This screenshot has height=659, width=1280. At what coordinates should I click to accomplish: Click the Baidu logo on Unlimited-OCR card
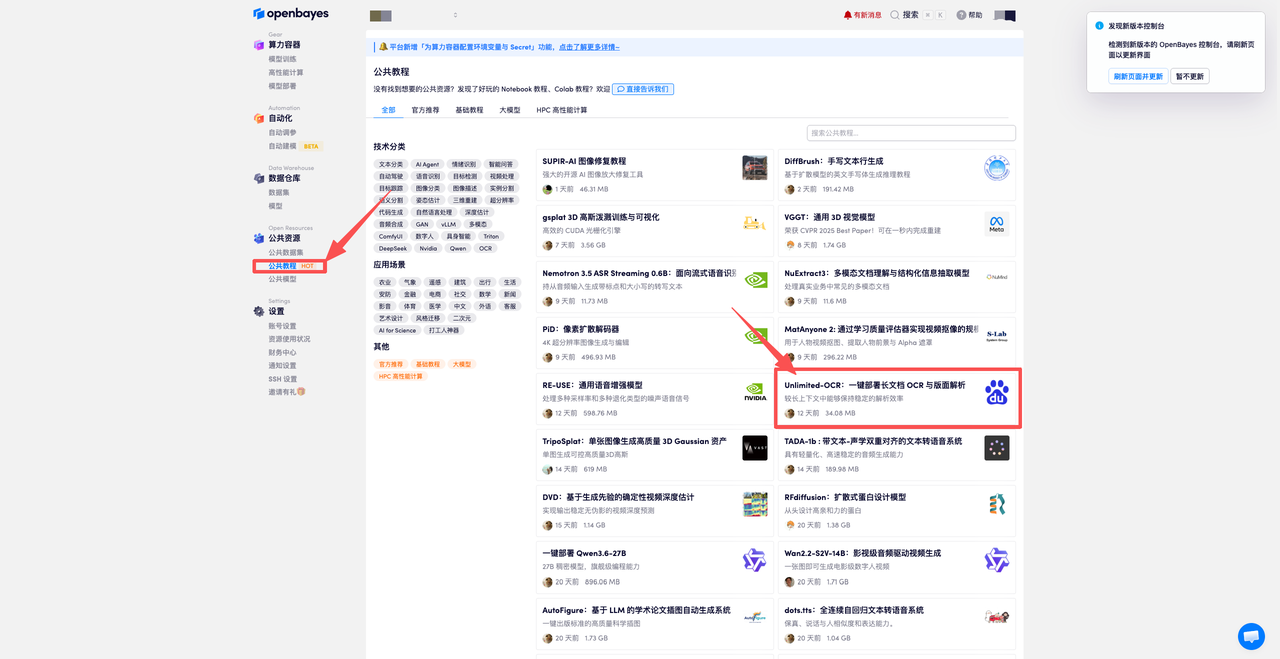point(996,392)
